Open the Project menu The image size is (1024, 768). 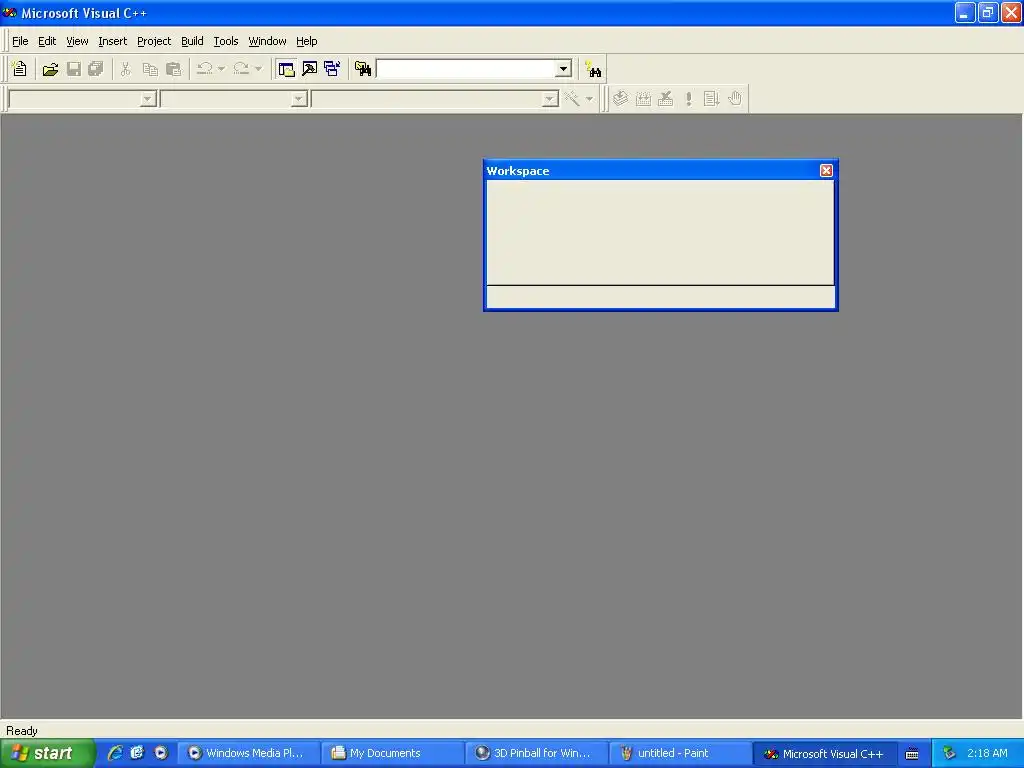154,41
